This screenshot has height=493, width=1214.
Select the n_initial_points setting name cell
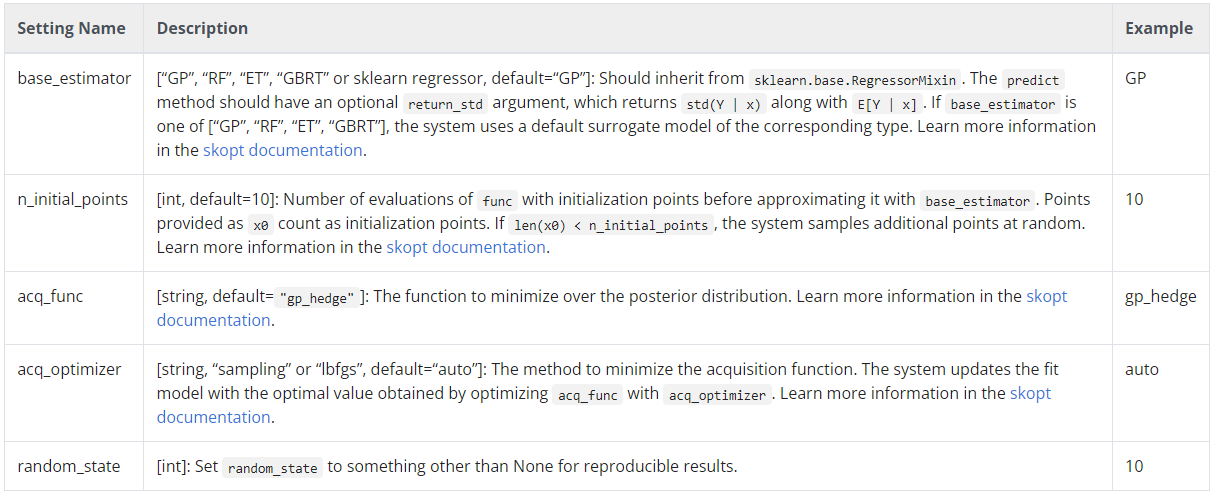pyautogui.click(x=73, y=199)
